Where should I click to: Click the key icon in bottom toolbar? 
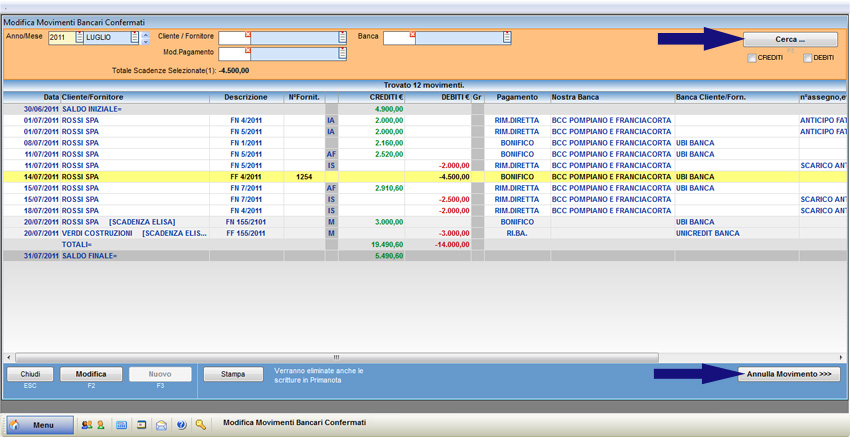(201, 425)
